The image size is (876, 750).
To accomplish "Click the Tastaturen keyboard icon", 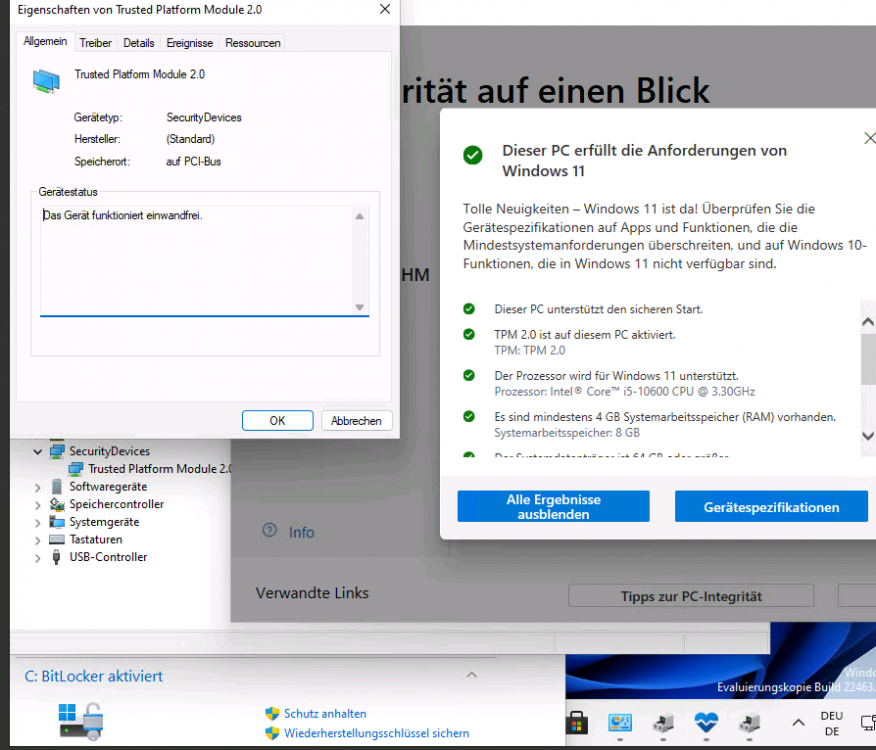I will (56, 539).
